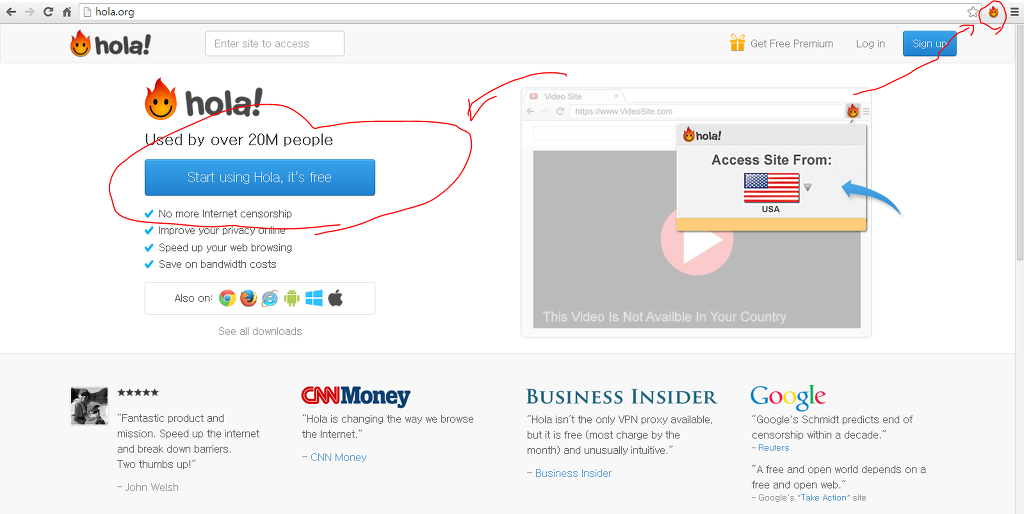The height and width of the screenshot is (514, 1024).
Task: Open Google's 'Take Action' link
Action: tap(823, 498)
